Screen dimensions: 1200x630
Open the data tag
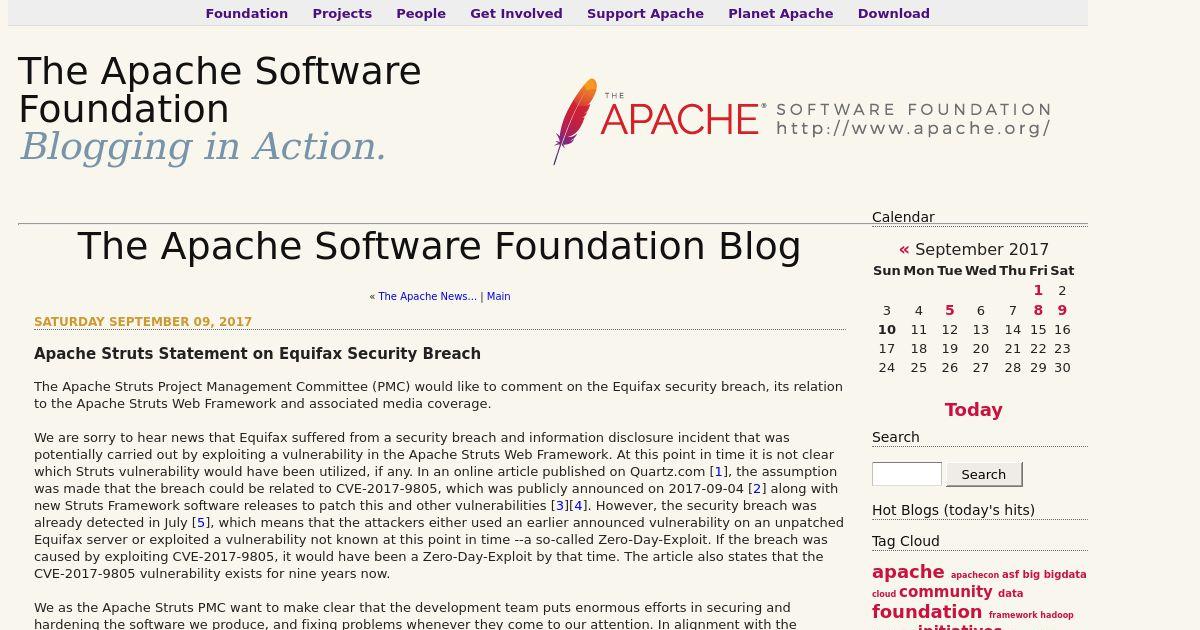1010,593
